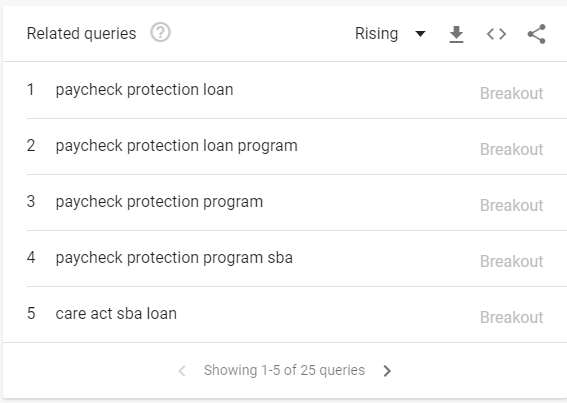Open the embed code icon
Image resolution: width=567 pixels, height=403 pixels.
click(496, 34)
